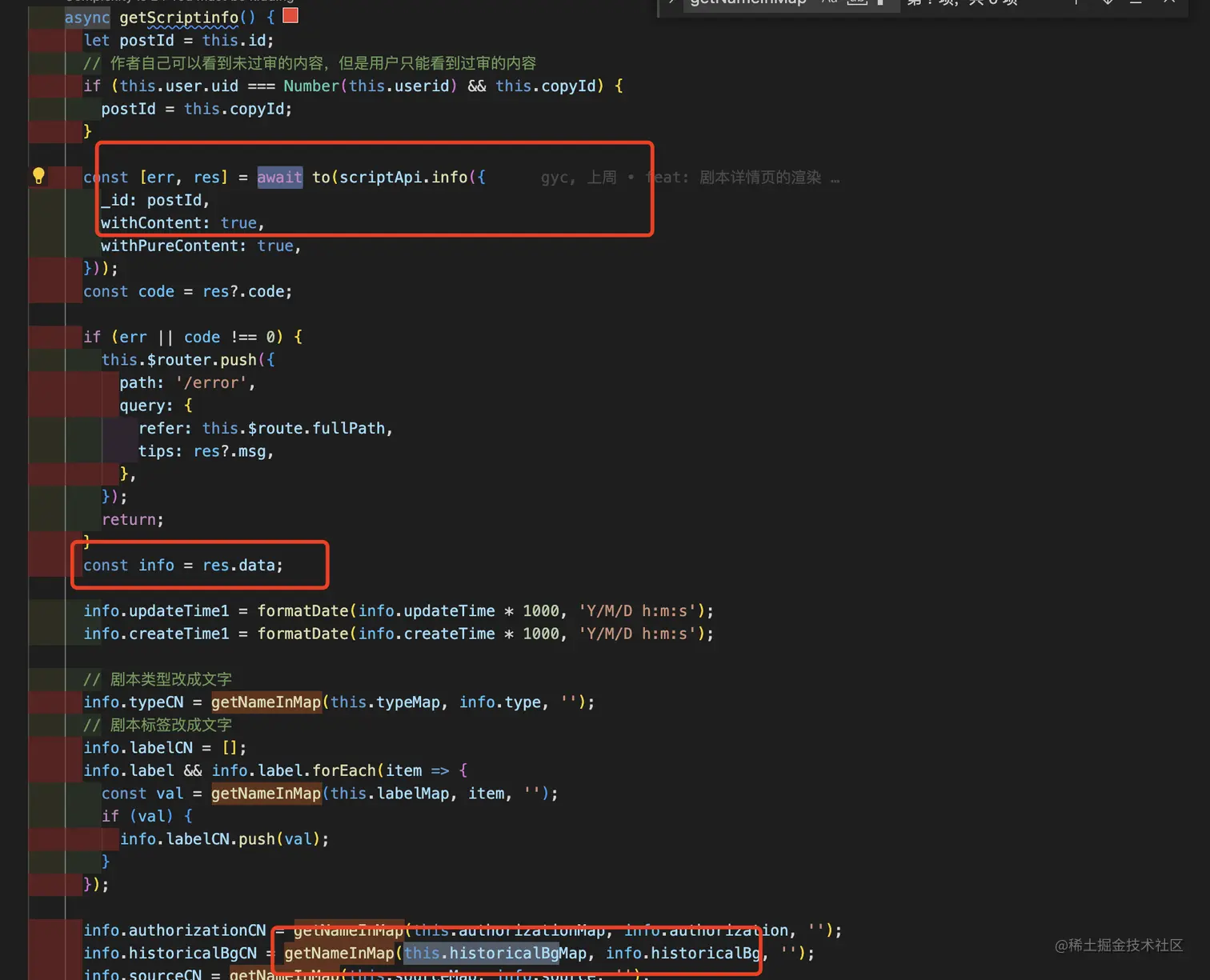1210x980 pixels.
Task: Click the 'refer: this.$route.fullPath,' line
Action: tap(266, 428)
